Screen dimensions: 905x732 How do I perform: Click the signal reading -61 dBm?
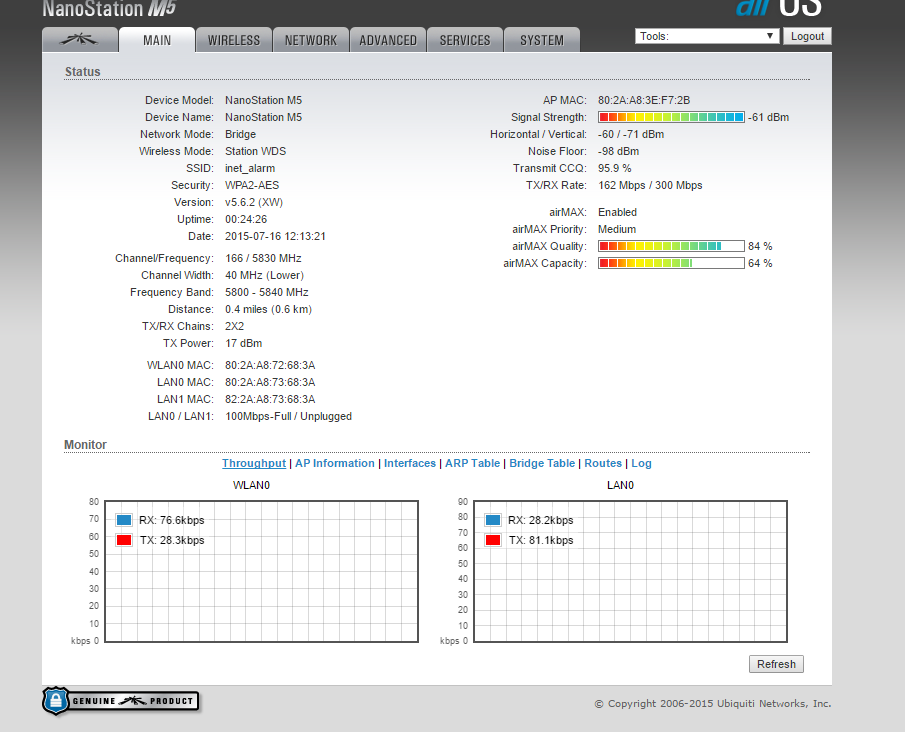[x=769, y=117]
